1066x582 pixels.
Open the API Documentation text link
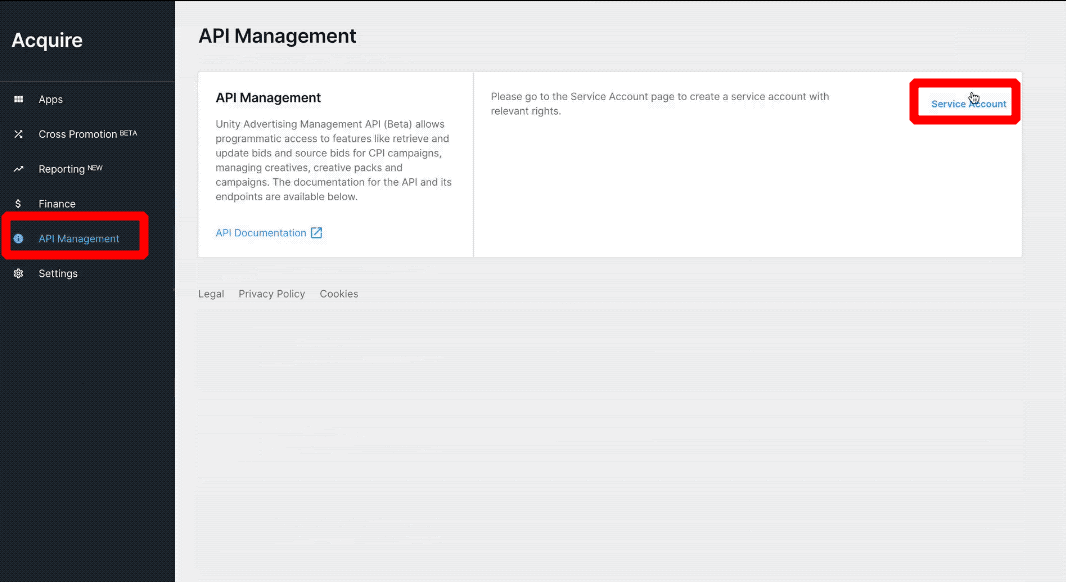coord(261,233)
